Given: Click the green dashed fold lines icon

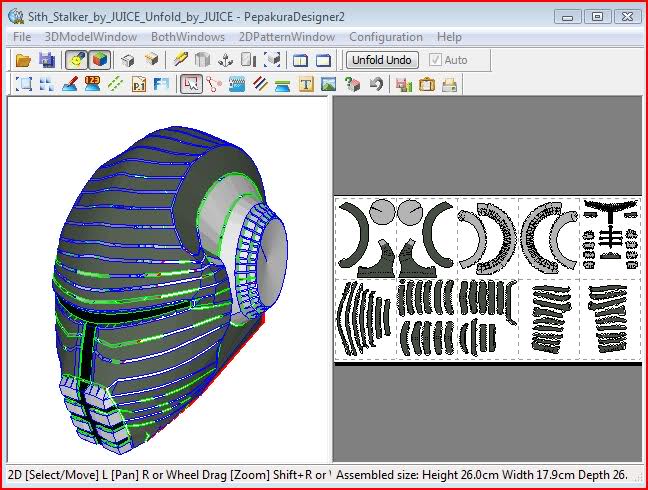Looking at the screenshot, I should click(115, 84).
